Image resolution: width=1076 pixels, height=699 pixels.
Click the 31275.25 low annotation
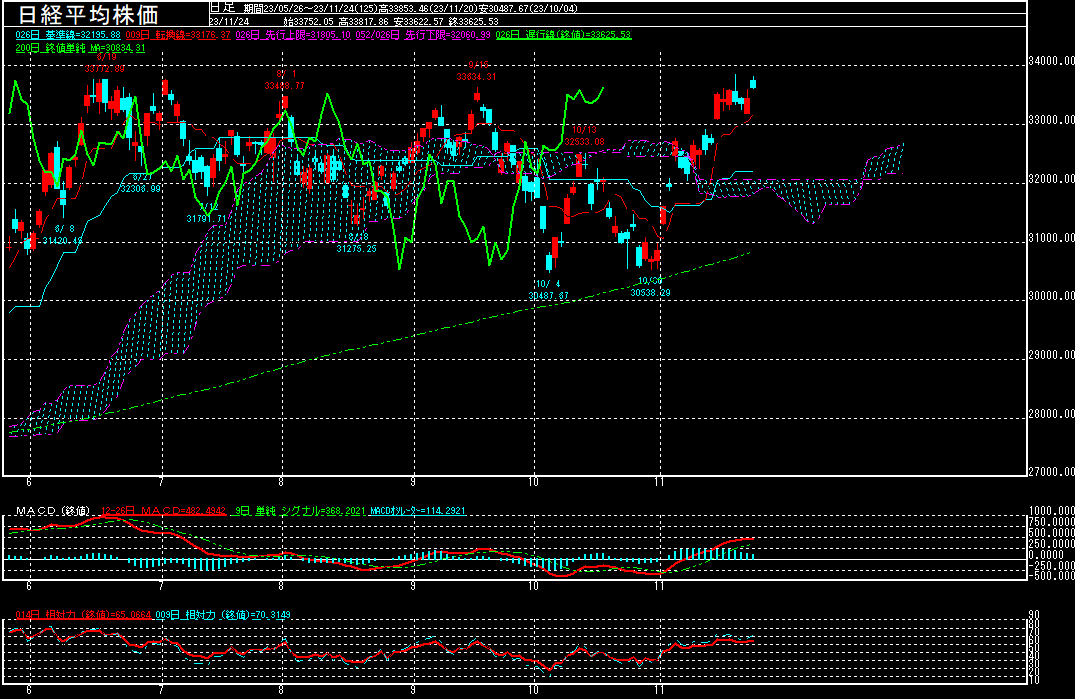[357, 249]
